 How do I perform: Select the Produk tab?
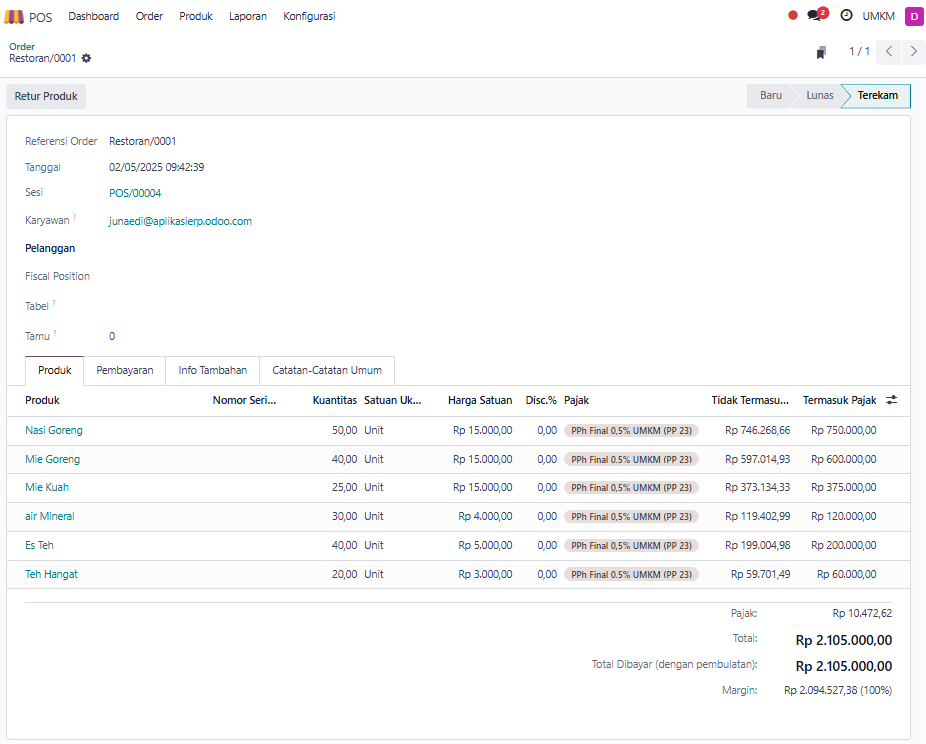tap(54, 371)
